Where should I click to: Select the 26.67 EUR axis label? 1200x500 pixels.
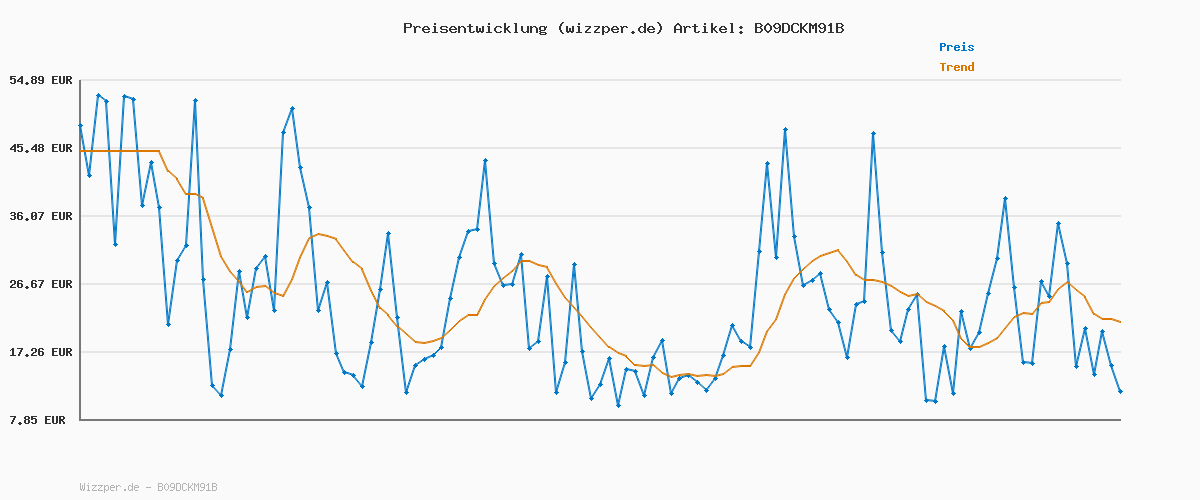[41, 284]
